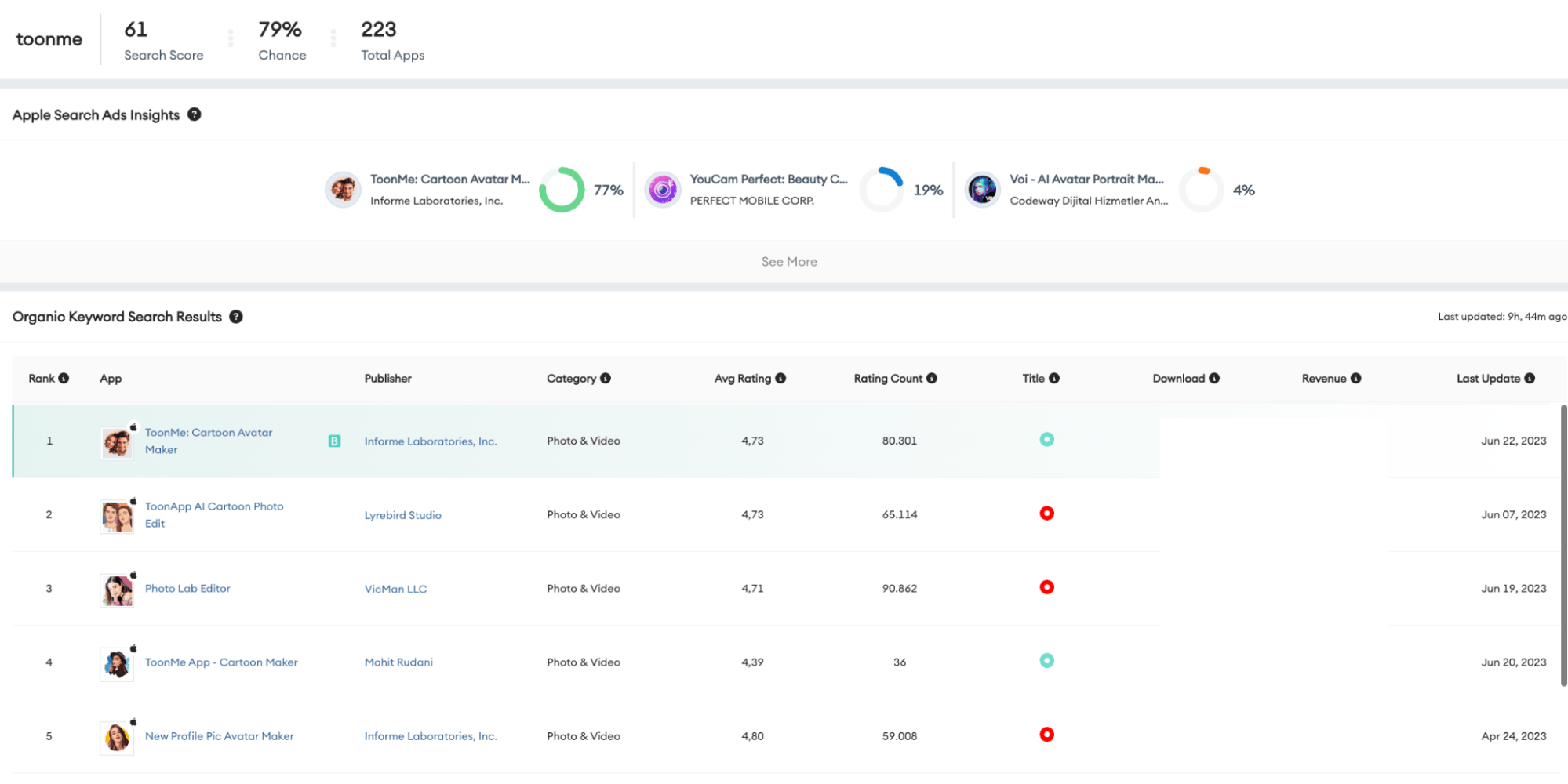Click the Last updated: 9h, 44m ago text
1568x784 pixels.
pyautogui.click(x=1502, y=317)
